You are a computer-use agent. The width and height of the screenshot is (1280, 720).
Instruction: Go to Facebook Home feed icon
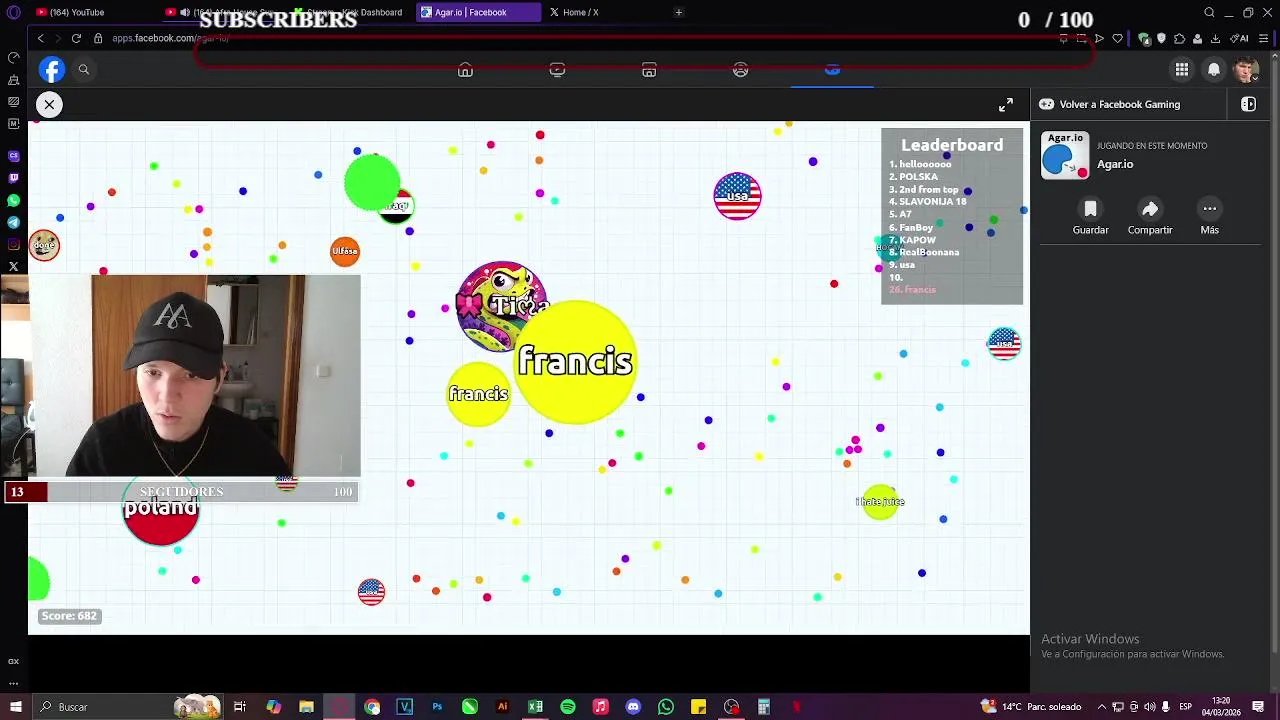pyautogui.click(x=465, y=70)
